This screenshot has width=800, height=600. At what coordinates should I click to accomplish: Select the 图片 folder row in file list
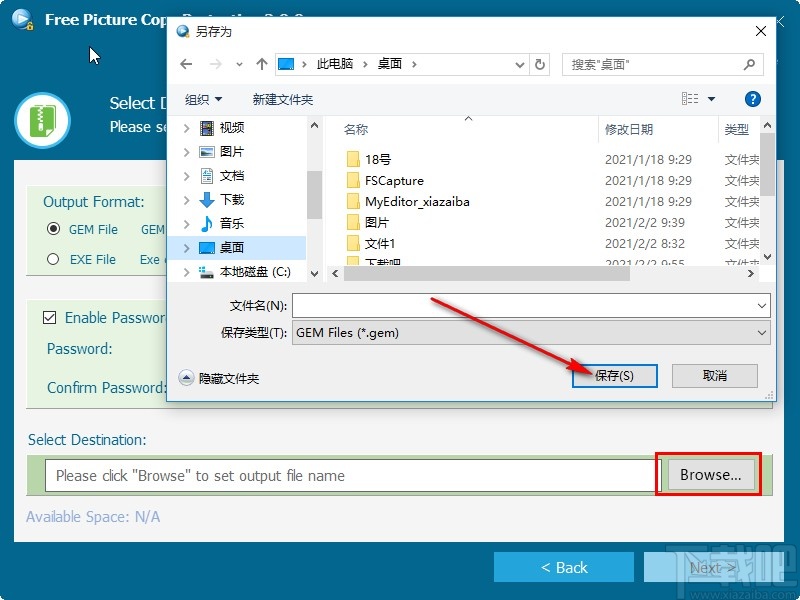point(551,222)
